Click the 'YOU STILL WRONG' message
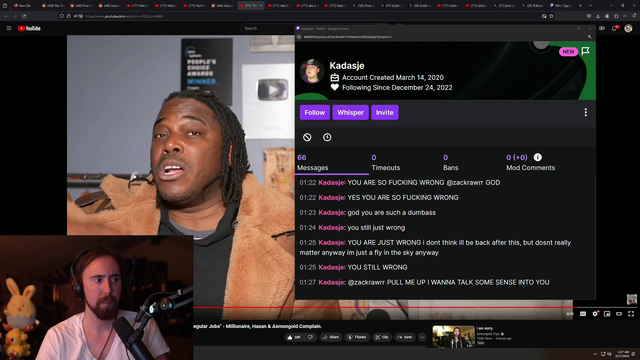Viewport: 640px width, 360px height. point(353,267)
